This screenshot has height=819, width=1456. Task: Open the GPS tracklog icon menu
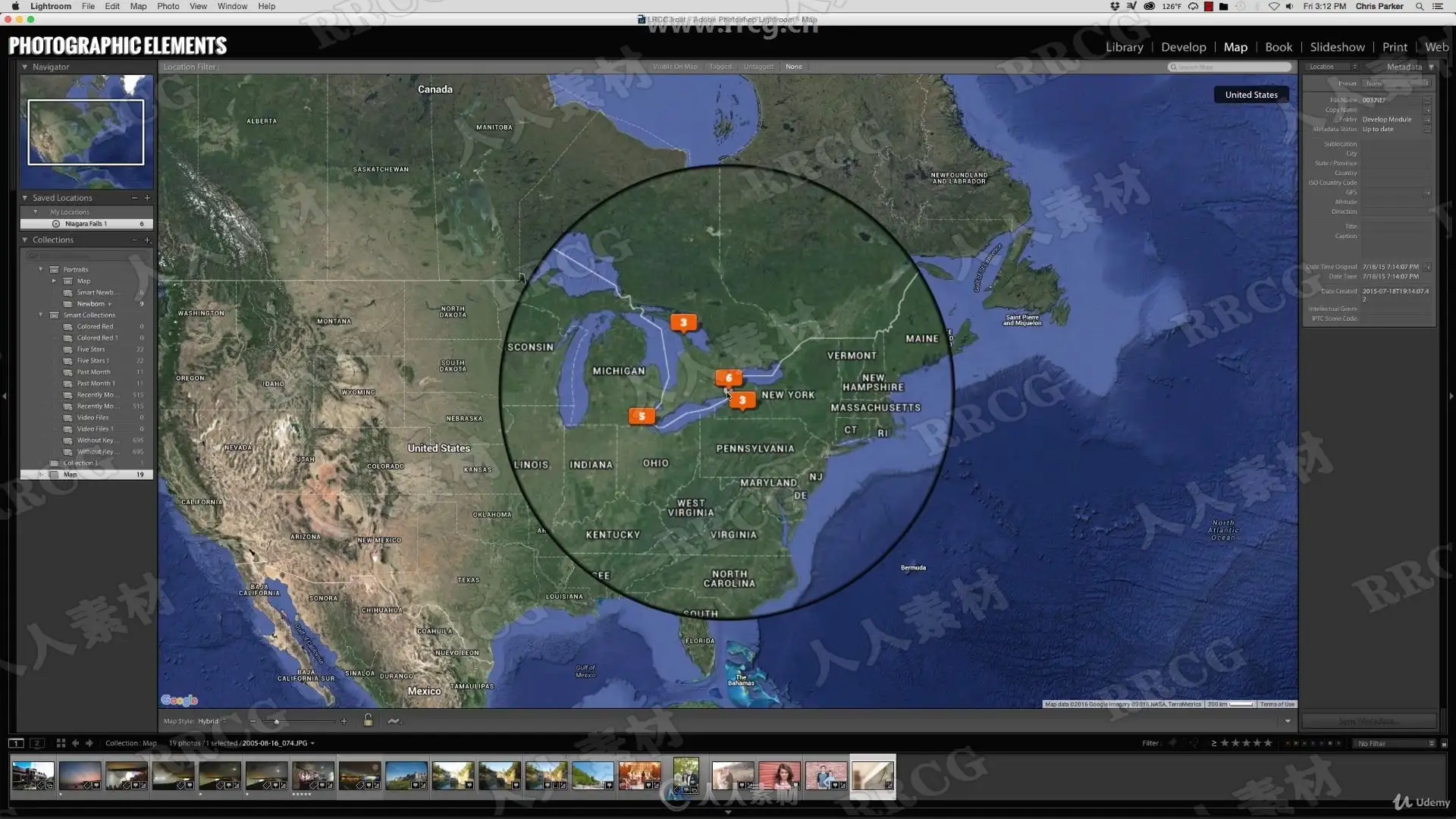(x=394, y=721)
